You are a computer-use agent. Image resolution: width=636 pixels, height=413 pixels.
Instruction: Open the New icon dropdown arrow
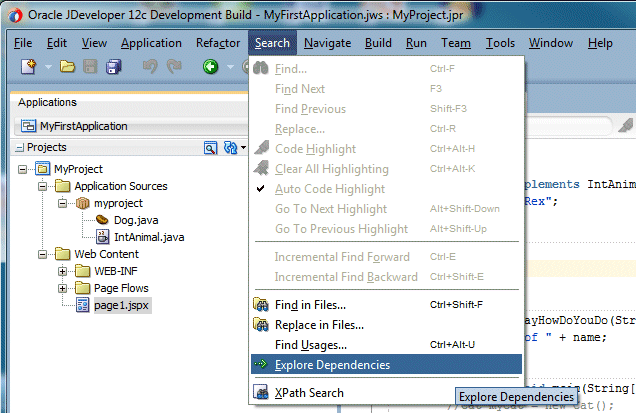point(48,67)
